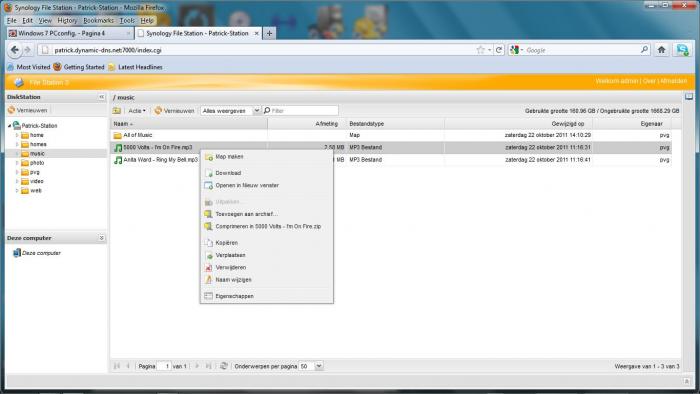
Task: Click the create folder toolbar icon
Action: pos(117,110)
